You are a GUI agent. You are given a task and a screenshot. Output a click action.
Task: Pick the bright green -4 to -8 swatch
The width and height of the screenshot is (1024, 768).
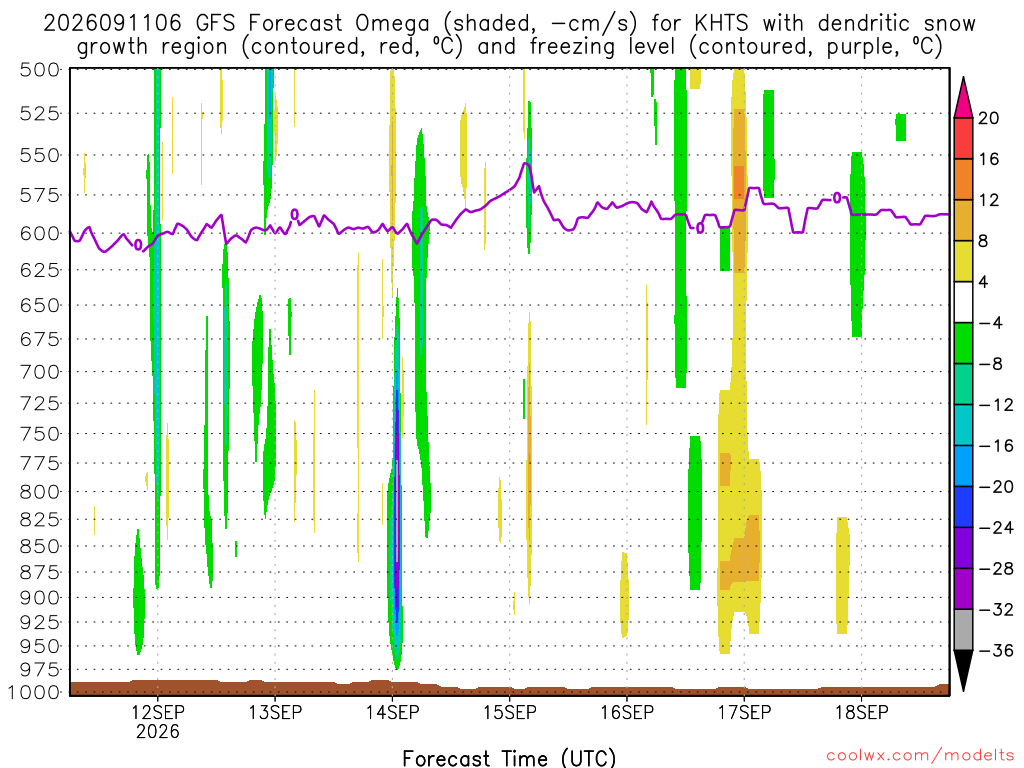[963, 343]
